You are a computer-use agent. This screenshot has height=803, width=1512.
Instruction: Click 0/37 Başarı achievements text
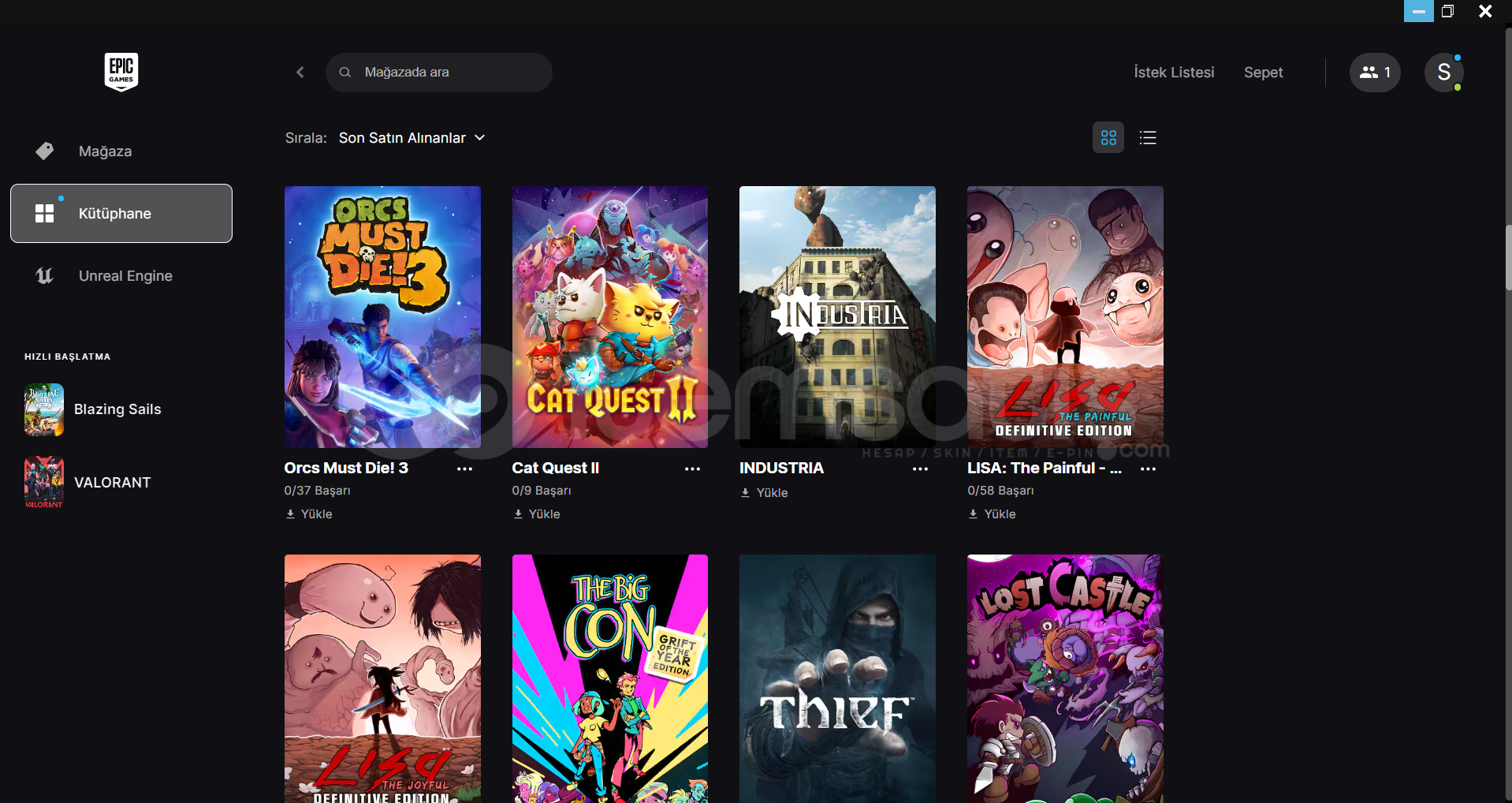coord(318,491)
